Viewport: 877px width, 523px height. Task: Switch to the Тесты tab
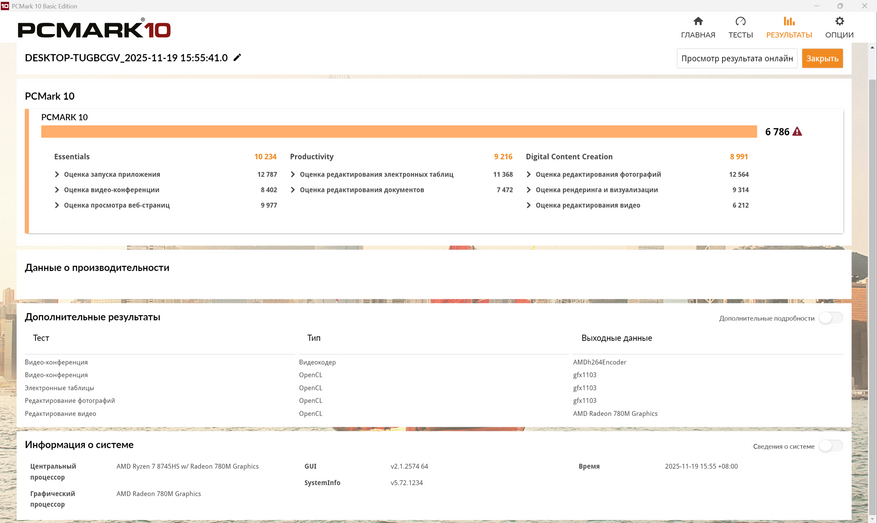tap(741, 27)
